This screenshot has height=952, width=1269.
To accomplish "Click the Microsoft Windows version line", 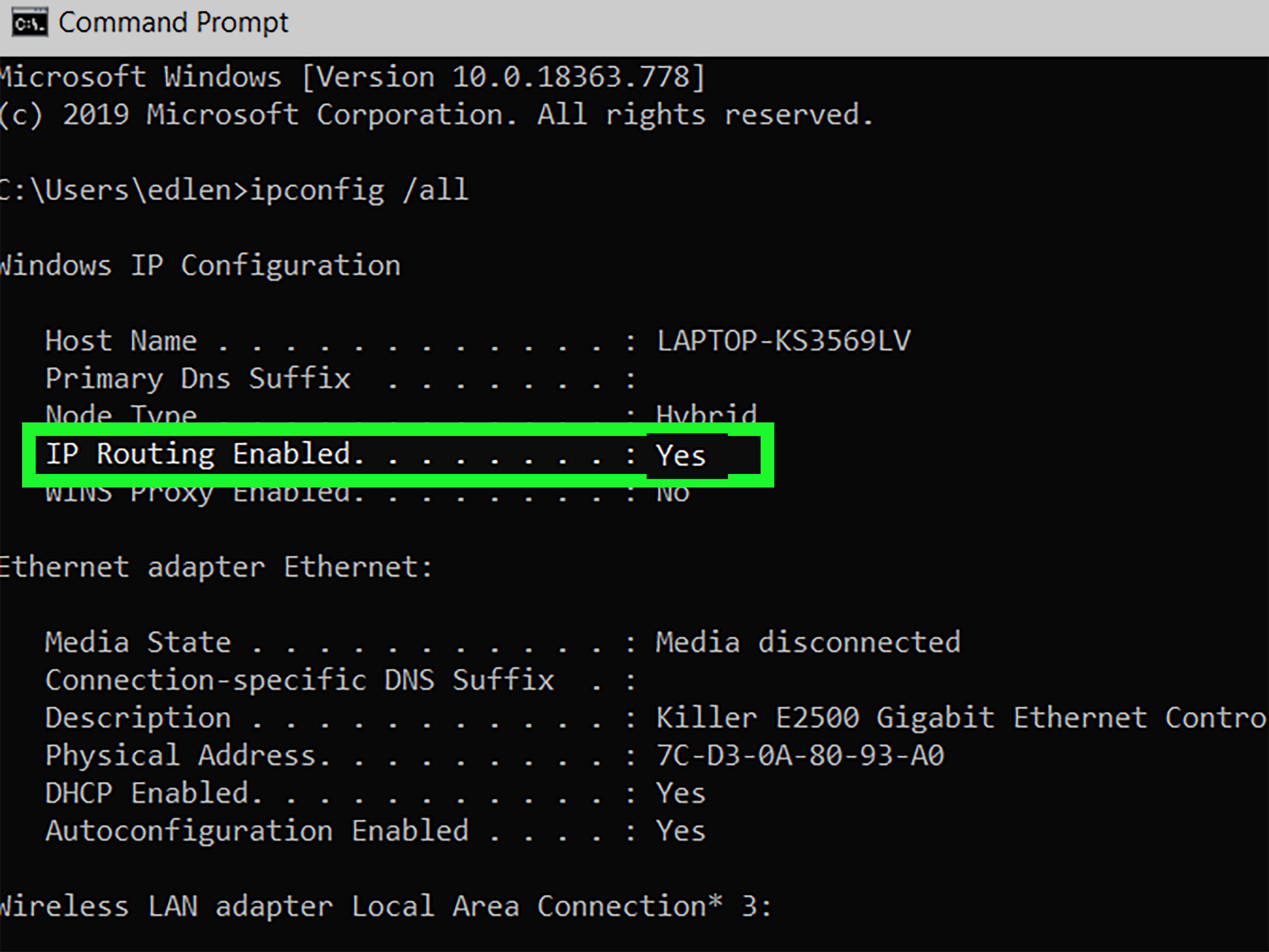I will tap(353, 77).
